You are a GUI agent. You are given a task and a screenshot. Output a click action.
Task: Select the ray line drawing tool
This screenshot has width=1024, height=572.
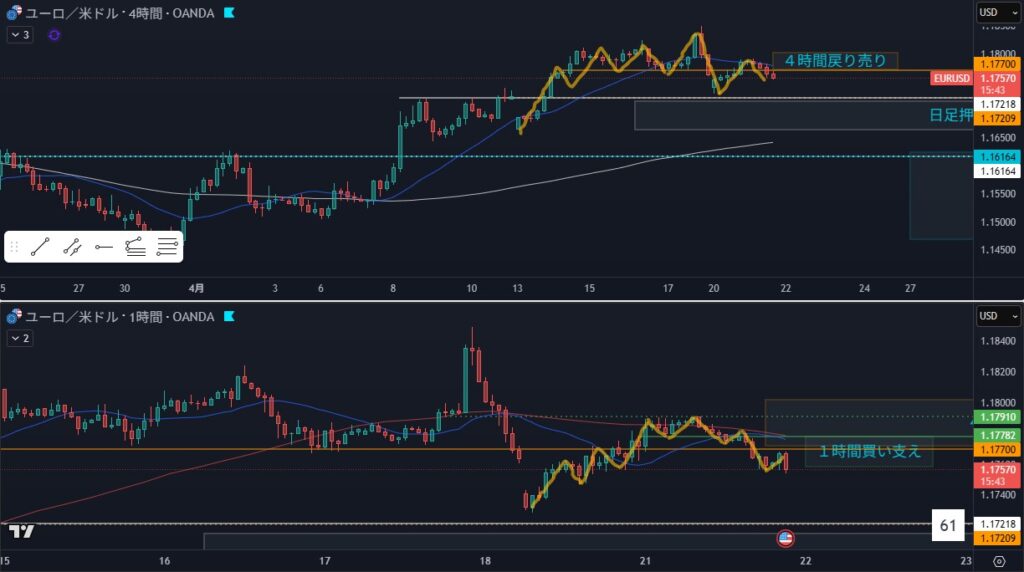point(72,247)
